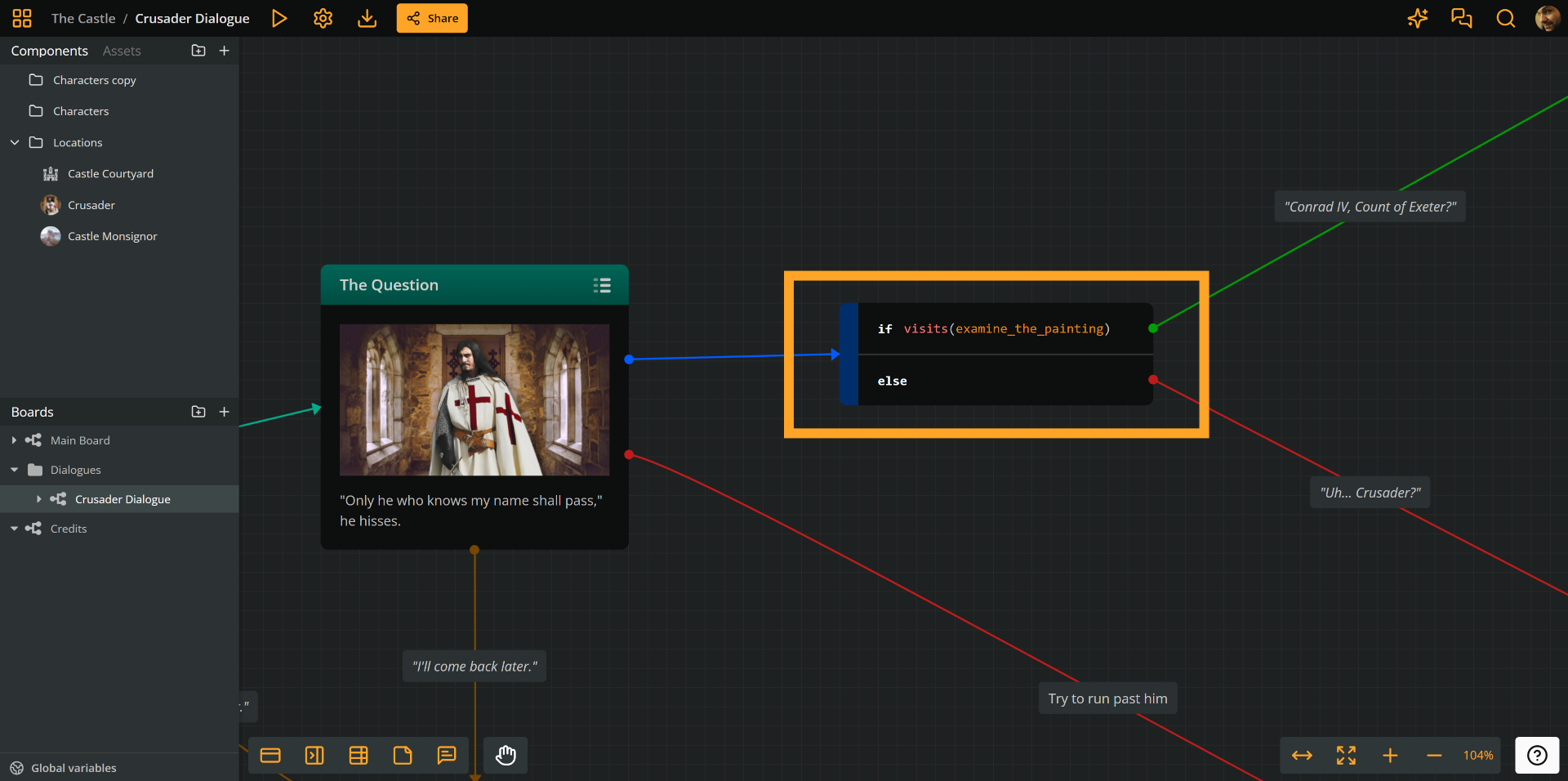The height and width of the screenshot is (781, 1568).
Task: Select the else condition row
Action: click(1005, 381)
